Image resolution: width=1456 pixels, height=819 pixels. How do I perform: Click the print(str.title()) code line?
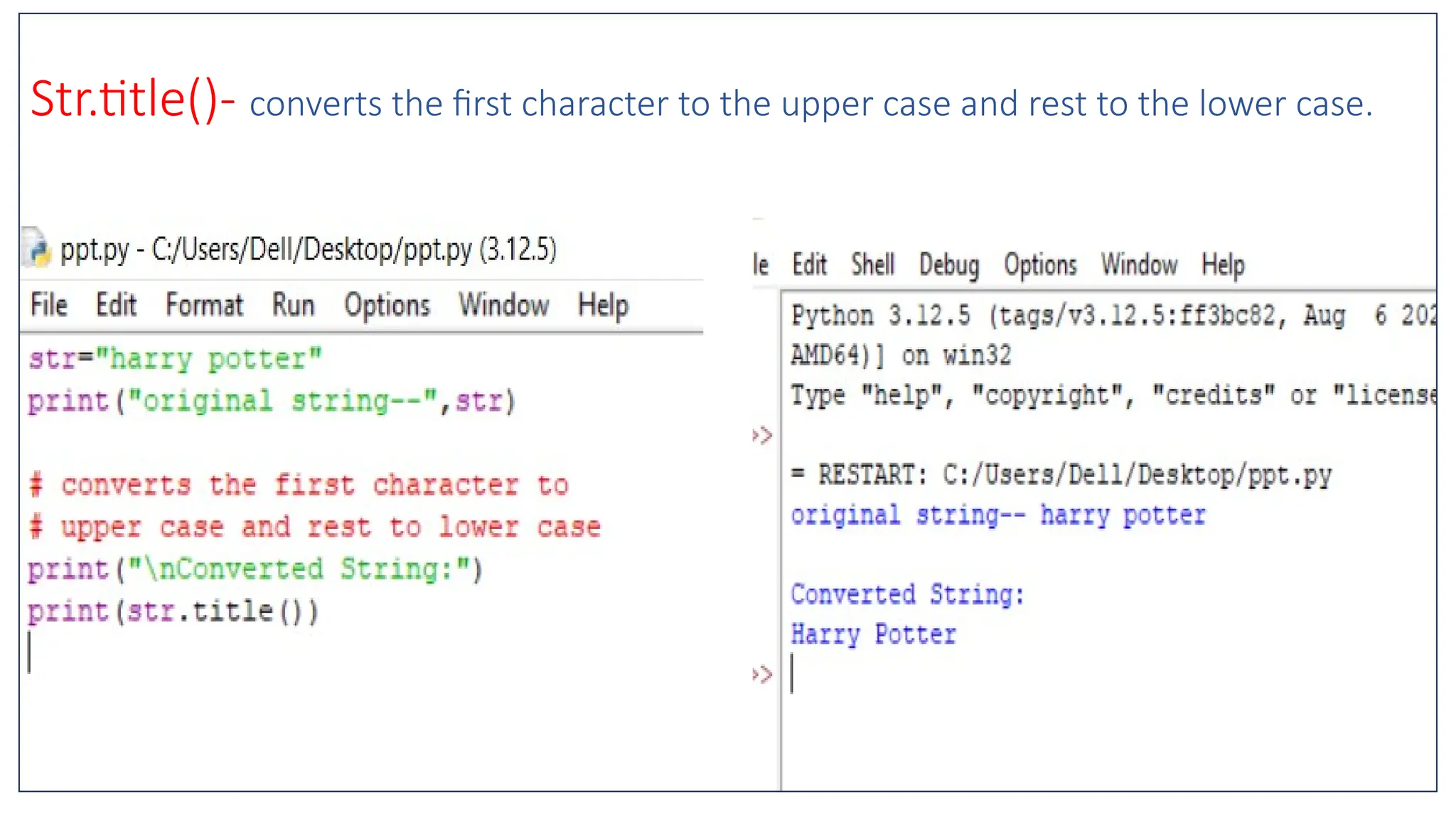click(173, 611)
